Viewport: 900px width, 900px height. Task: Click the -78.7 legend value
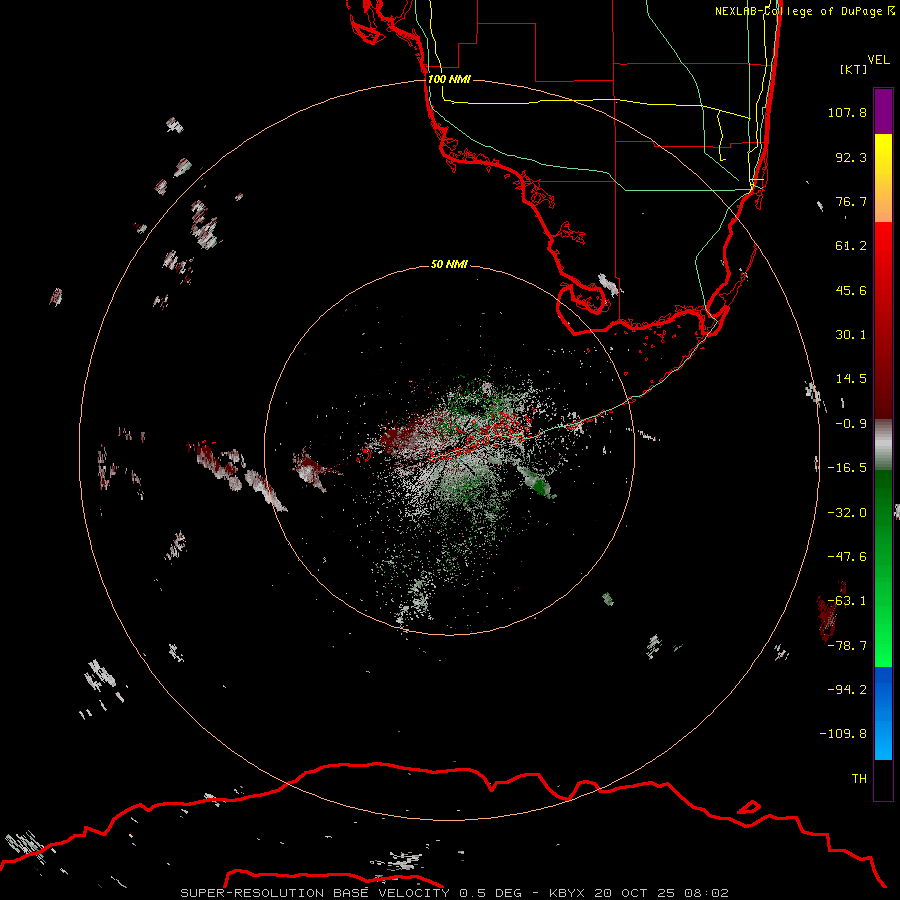click(847, 646)
